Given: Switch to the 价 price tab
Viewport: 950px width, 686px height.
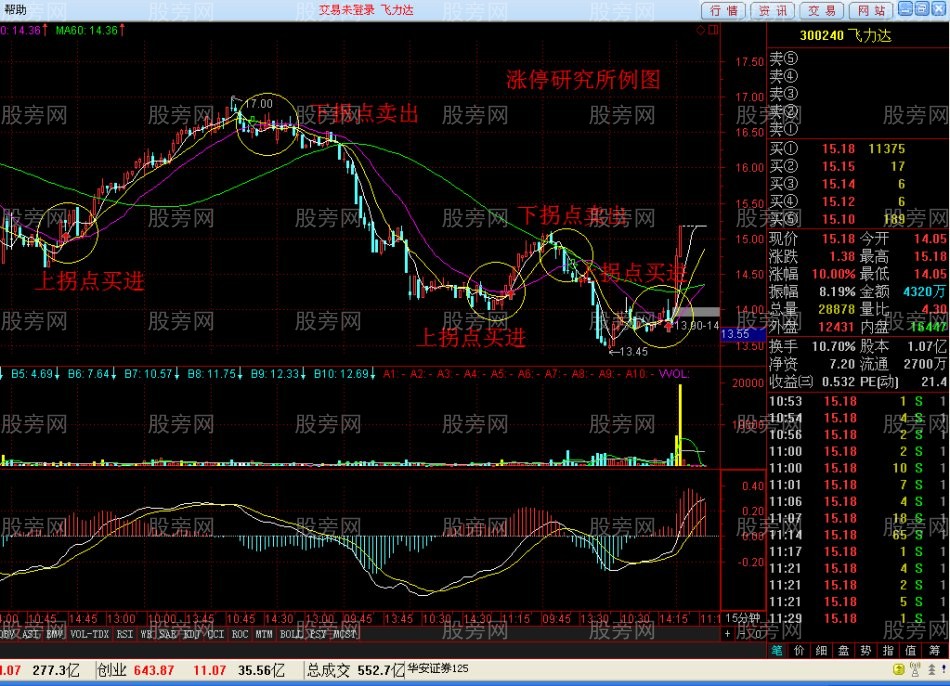Looking at the screenshot, I should coord(799,650).
